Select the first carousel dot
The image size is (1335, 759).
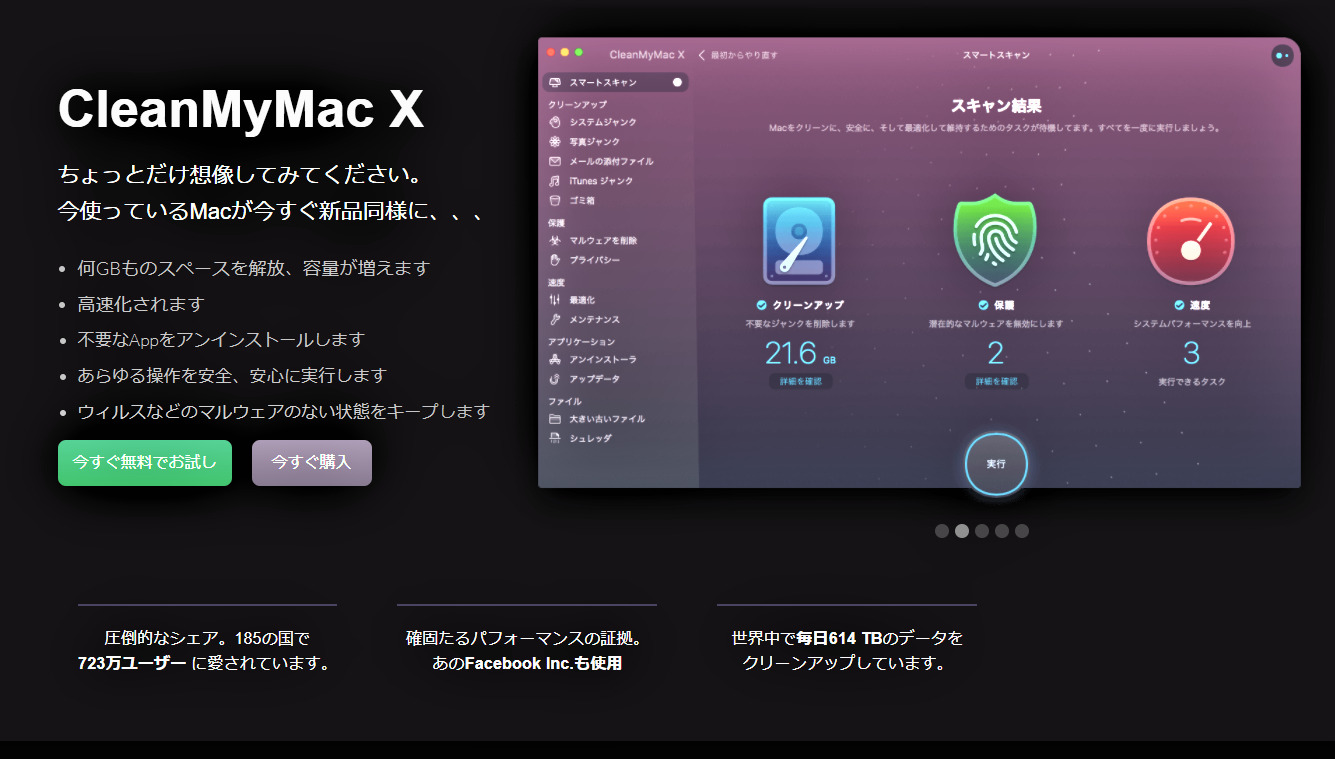[x=942, y=531]
